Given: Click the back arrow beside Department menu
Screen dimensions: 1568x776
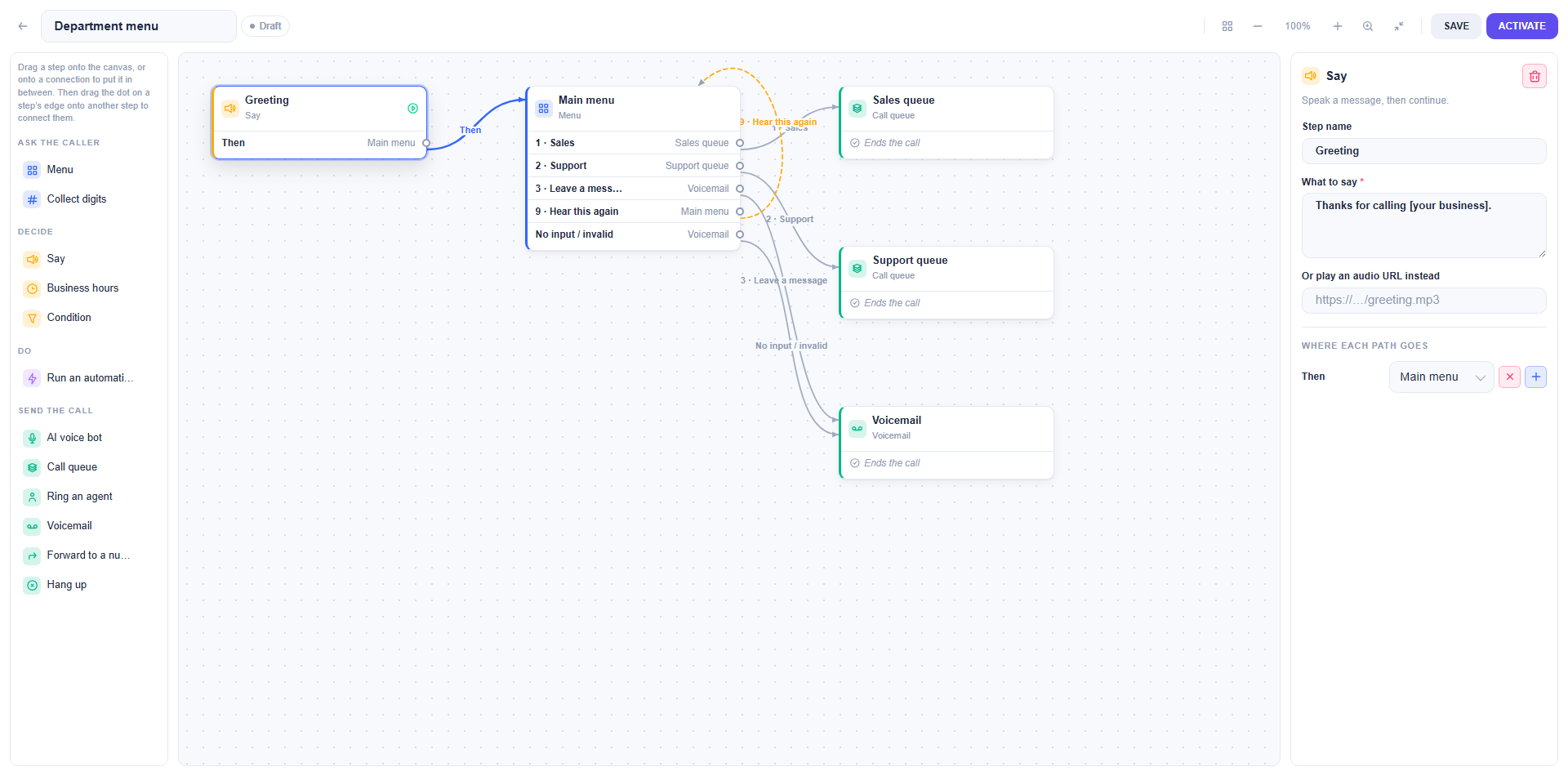Looking at the screenshot, I should (x=23, y=26).
